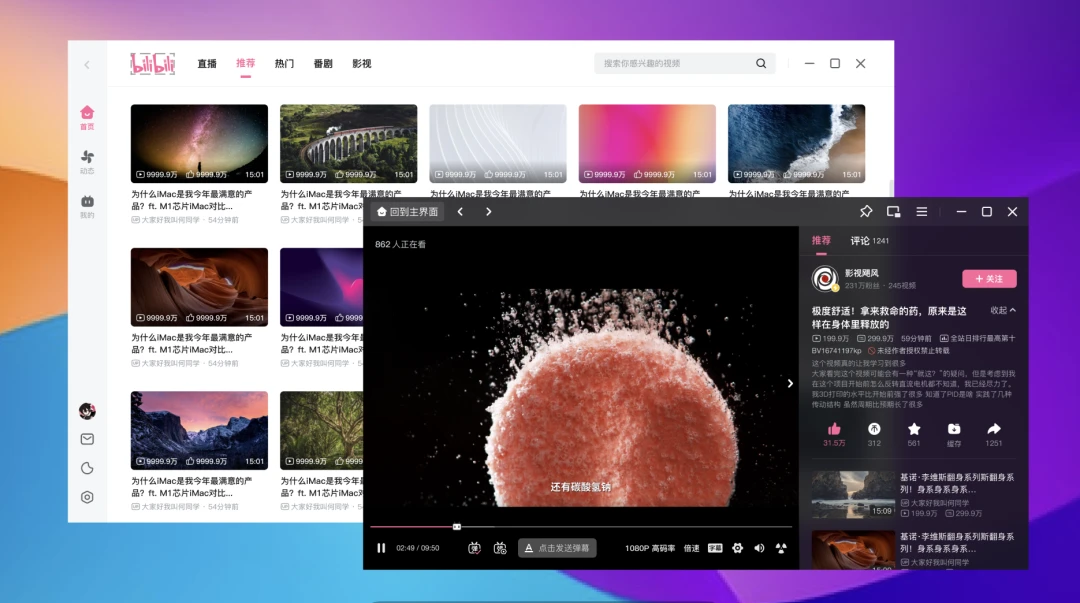Select the 评论 1241 tab
The width and height of the screenshot is (1080, 603).
[x=869, y=241]
